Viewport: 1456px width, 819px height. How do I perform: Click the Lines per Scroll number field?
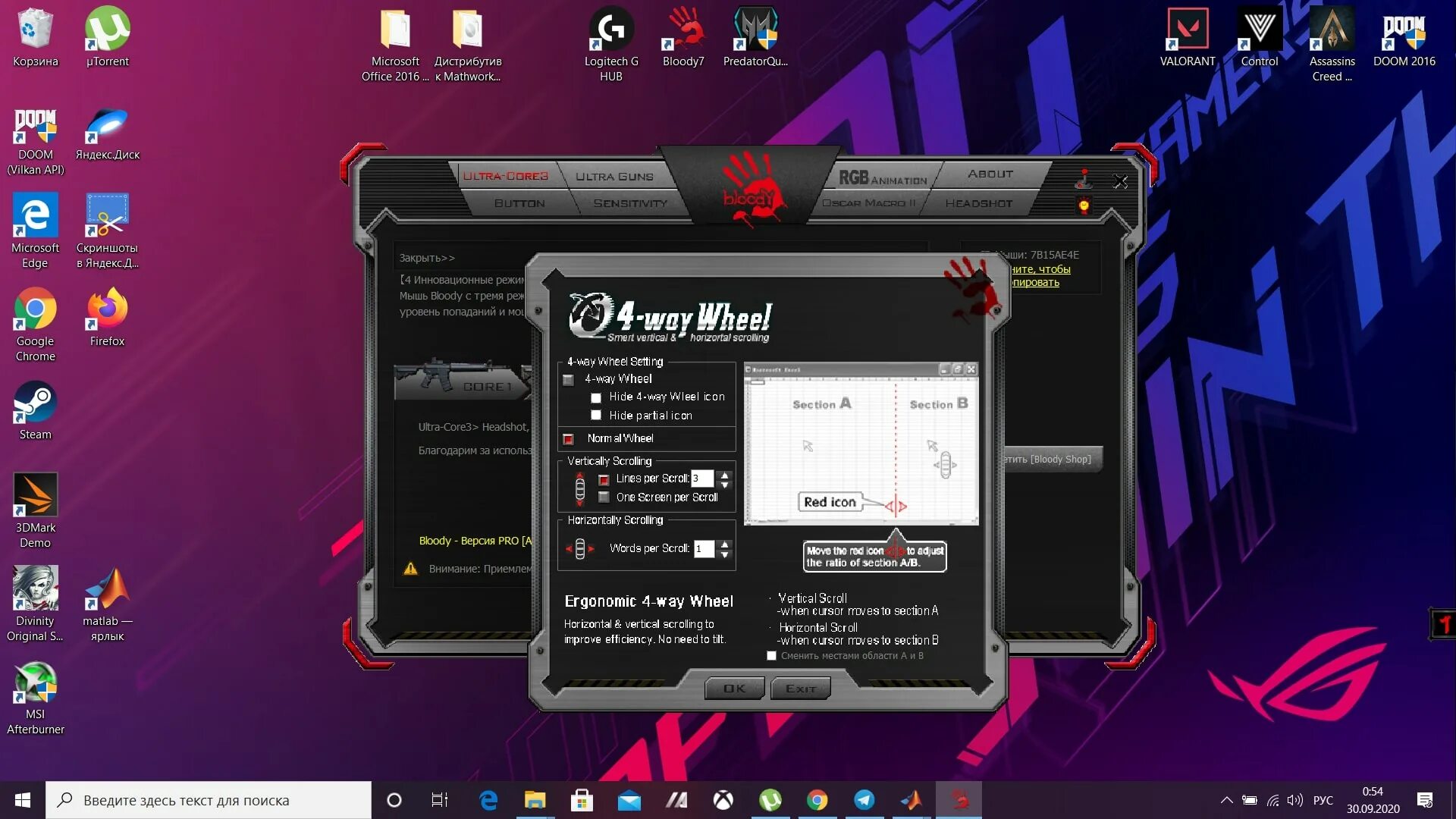point(703,479)
